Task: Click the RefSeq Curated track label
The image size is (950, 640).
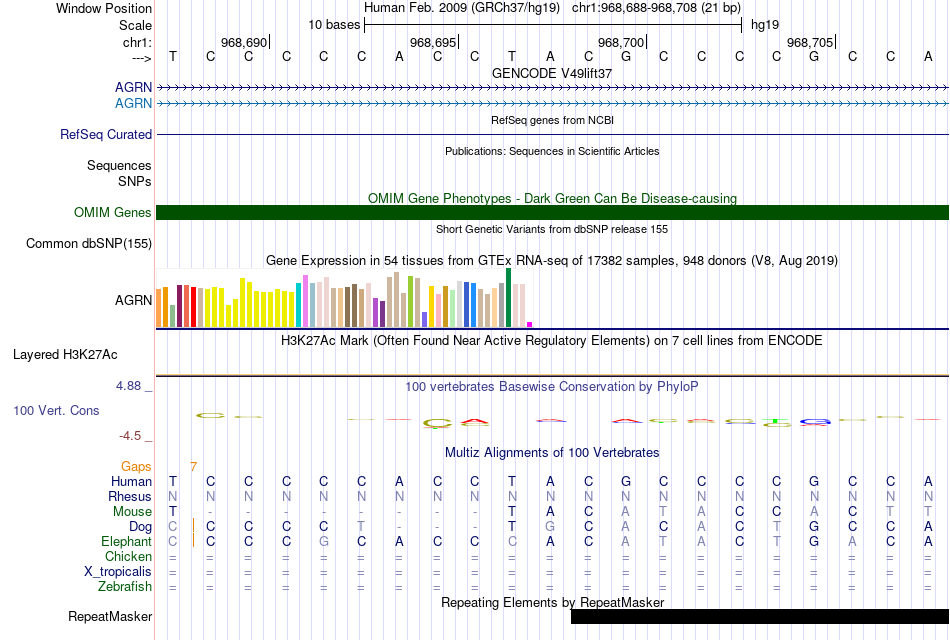Action: [106, 134]
